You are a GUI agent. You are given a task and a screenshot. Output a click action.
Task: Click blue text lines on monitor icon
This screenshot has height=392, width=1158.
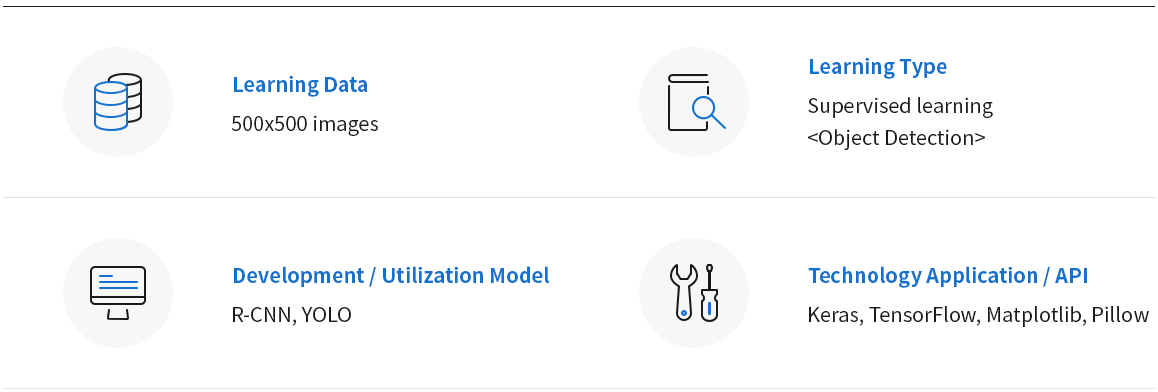(x=118, y=282)
